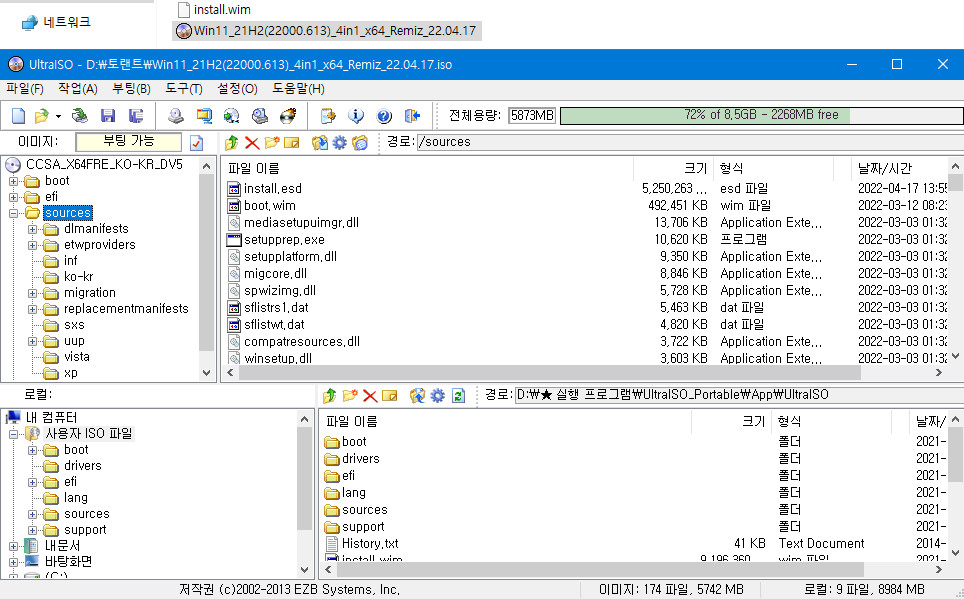Click rename icon in image toolbar
The image size is (964, 599).
291,143
